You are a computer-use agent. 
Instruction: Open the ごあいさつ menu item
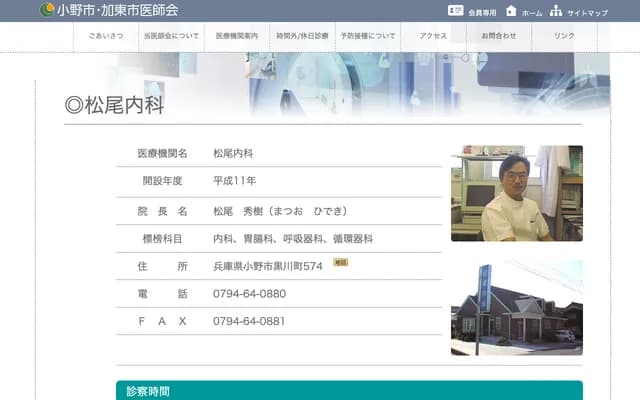[x=105, y=36]
